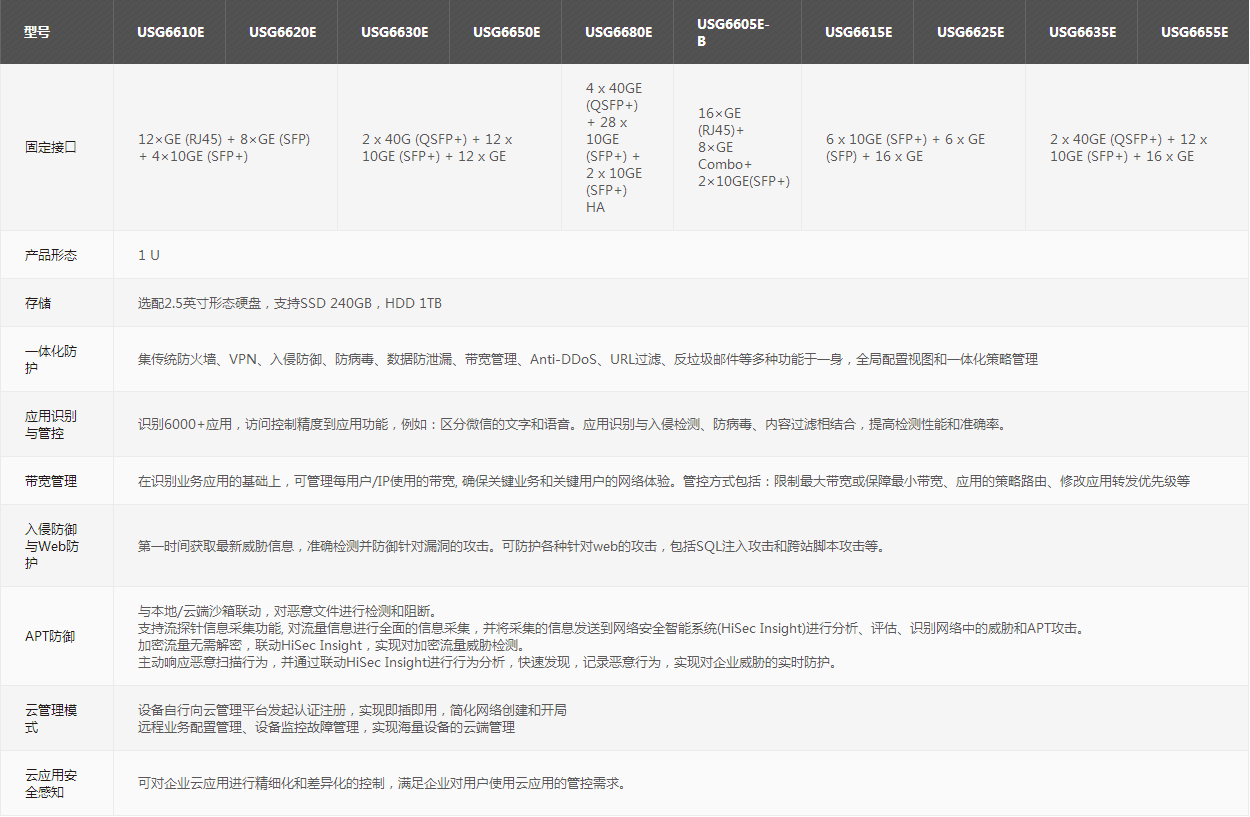This screenshot has height=817, width=1250.
Task: Click the 设备自行向云管理平台发起认证注册 line
Action: [352, 710]
